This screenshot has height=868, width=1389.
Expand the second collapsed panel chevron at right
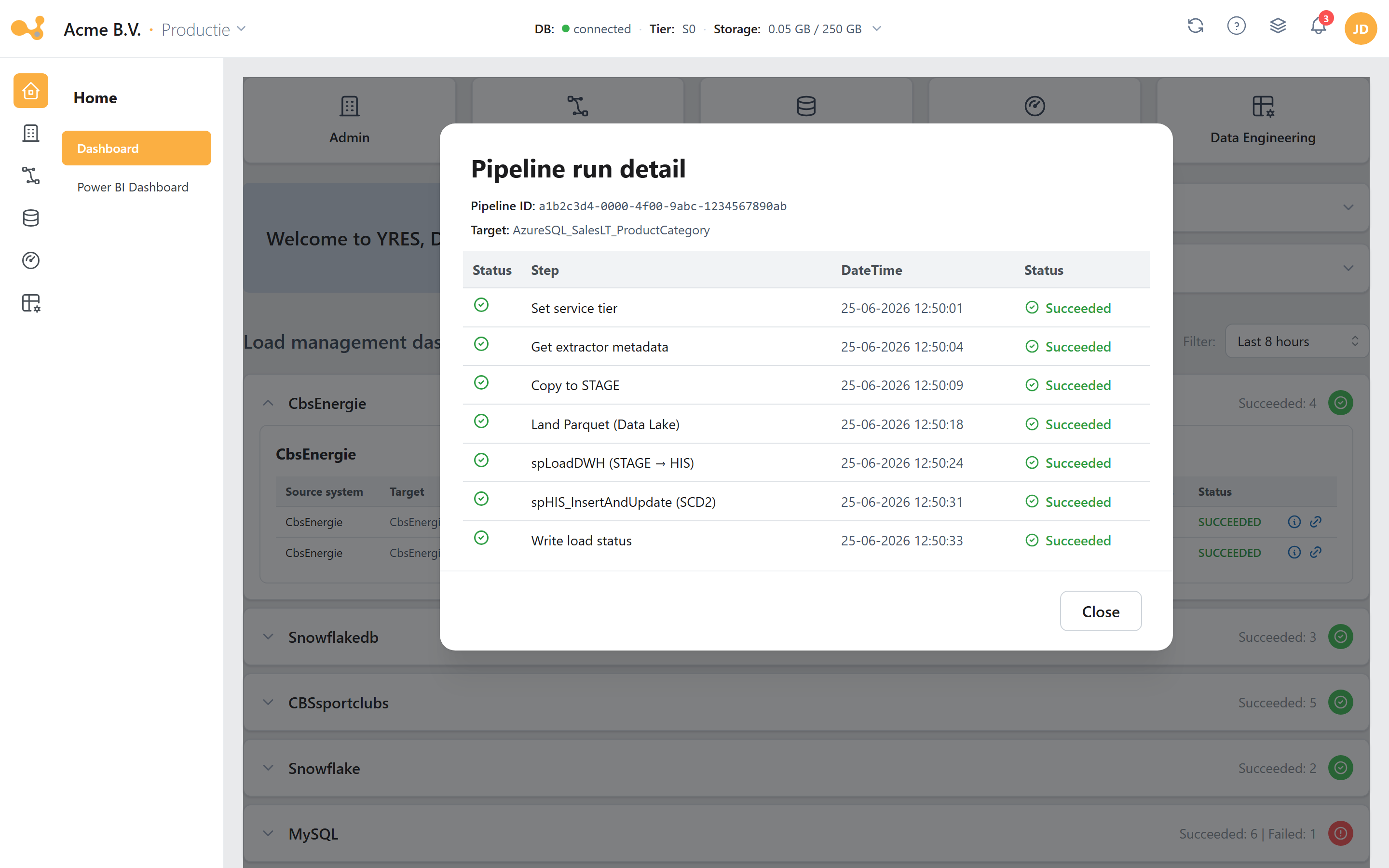click(1348, 268)
